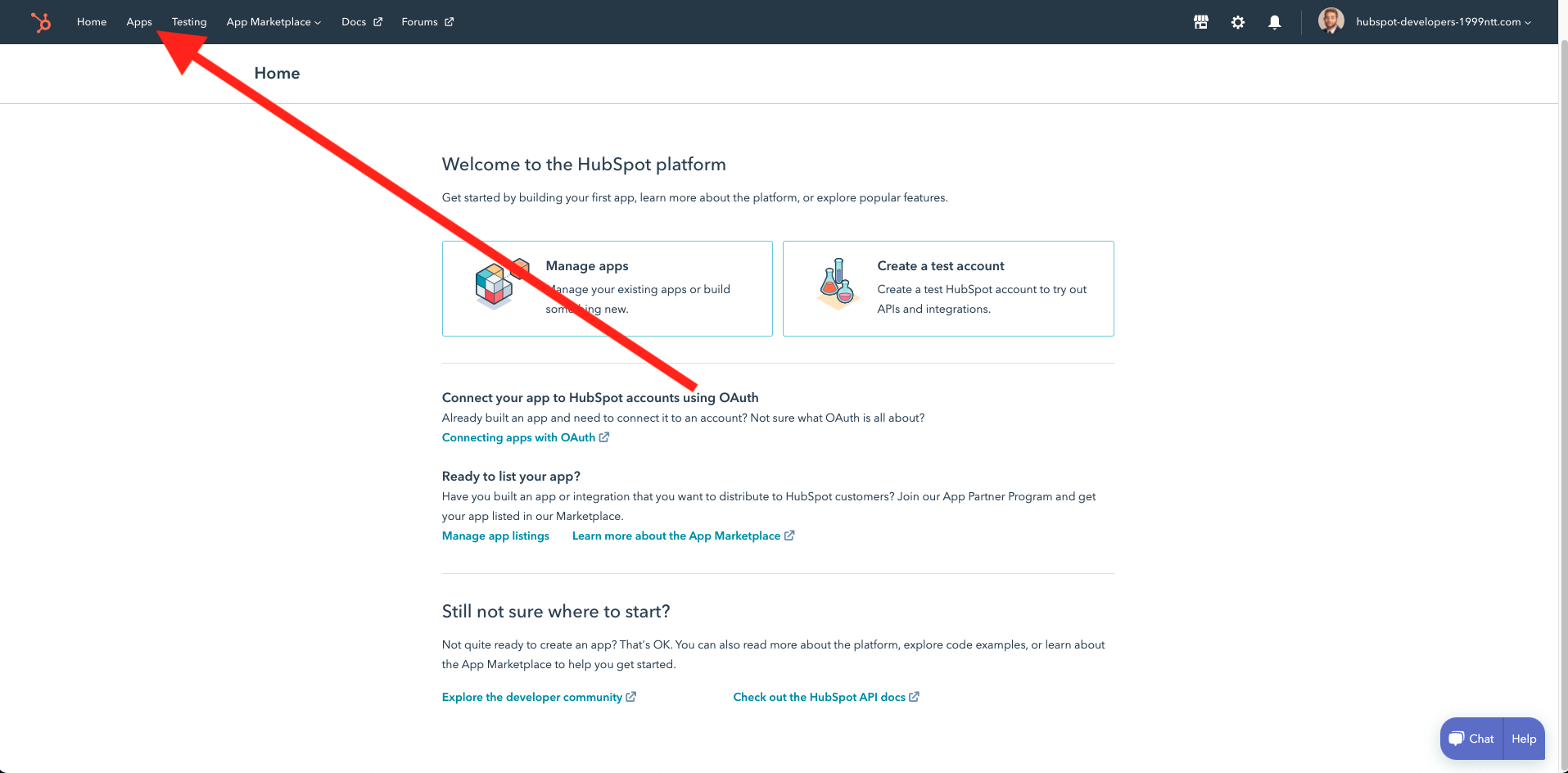
Task: Open Docs in the top navigation
Action: tap(354, 22)
